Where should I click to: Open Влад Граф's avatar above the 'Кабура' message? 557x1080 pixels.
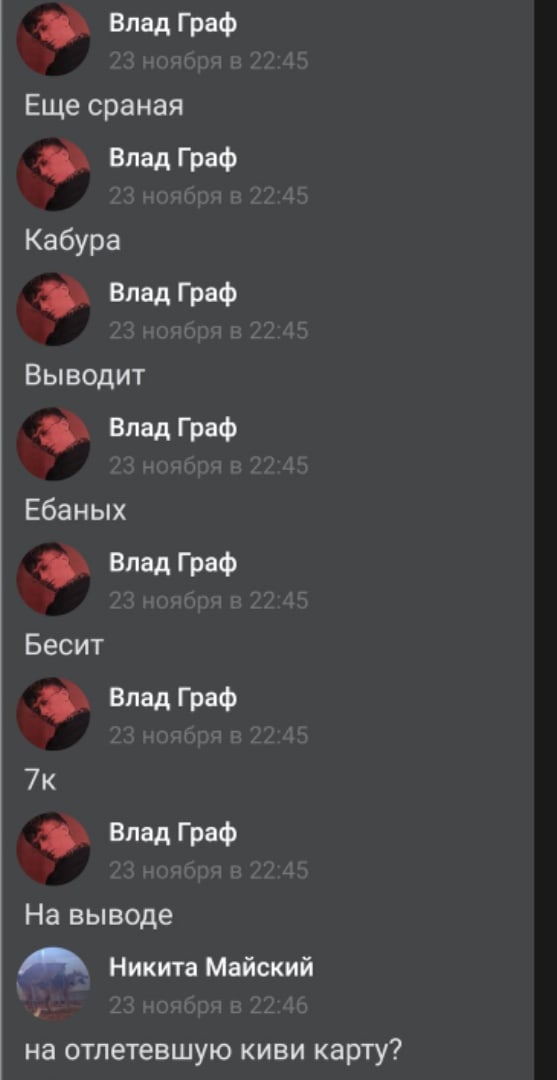point(54,174)
